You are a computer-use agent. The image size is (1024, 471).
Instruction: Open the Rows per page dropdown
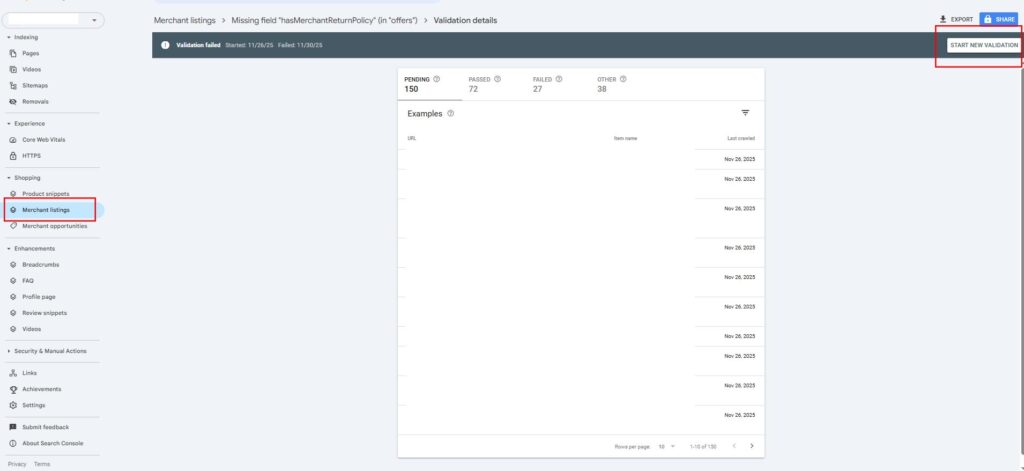(x=667, y=447)
